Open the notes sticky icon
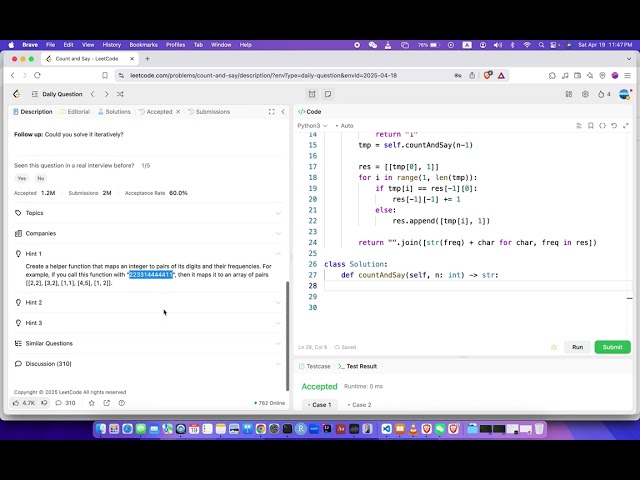Screen dimensions: 640x480 [328, 94]
